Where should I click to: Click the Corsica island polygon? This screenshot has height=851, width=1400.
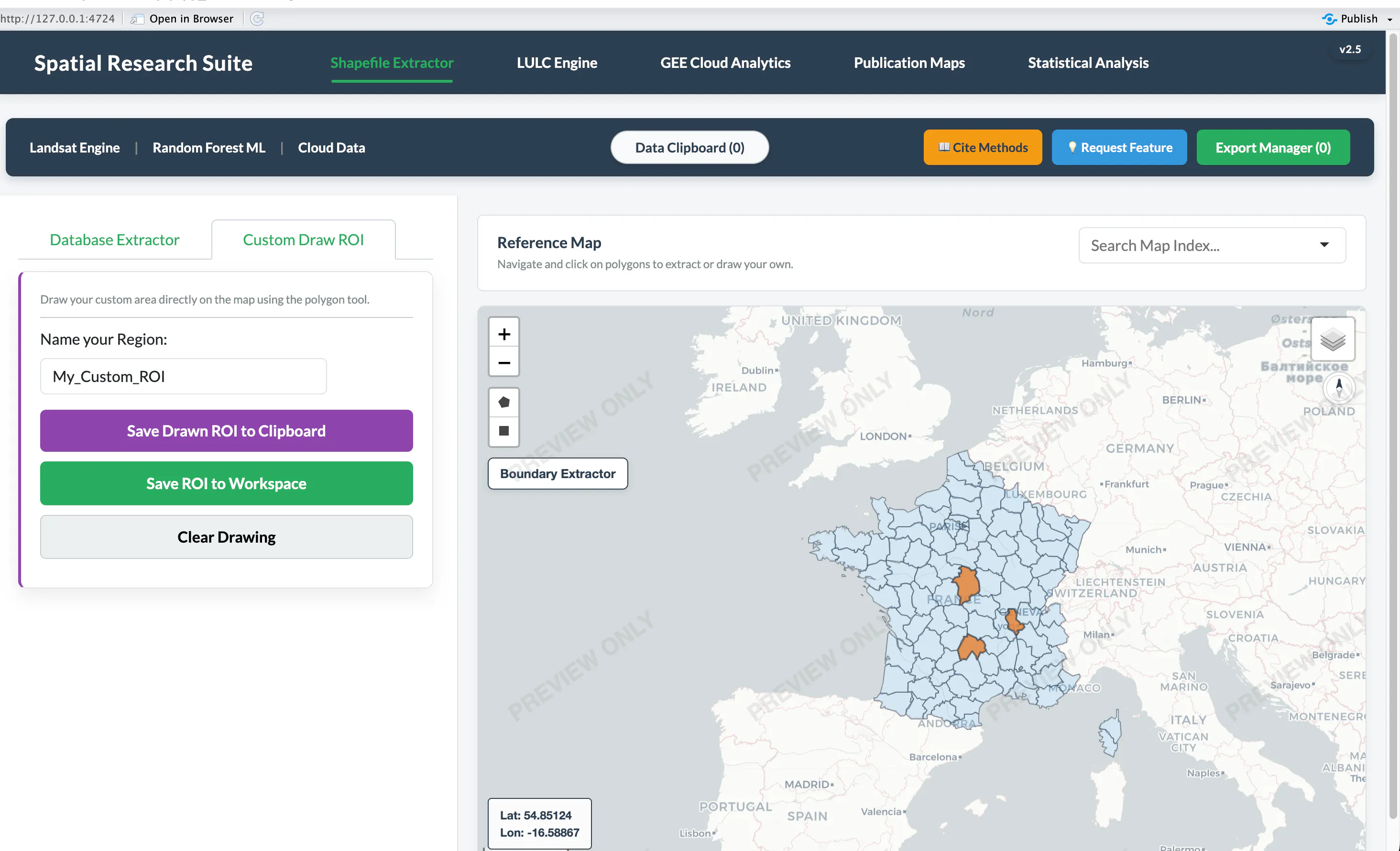1111,733
